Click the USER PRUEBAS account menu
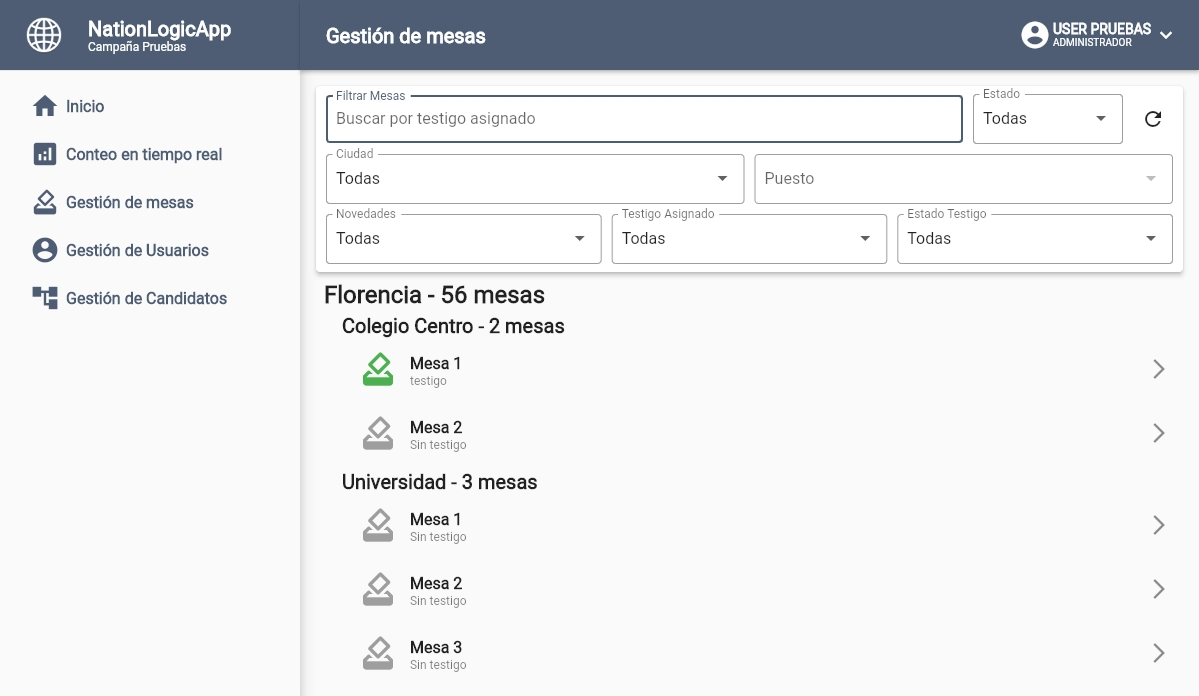This screenshot has height=696, width=1199. point(1097,34)
